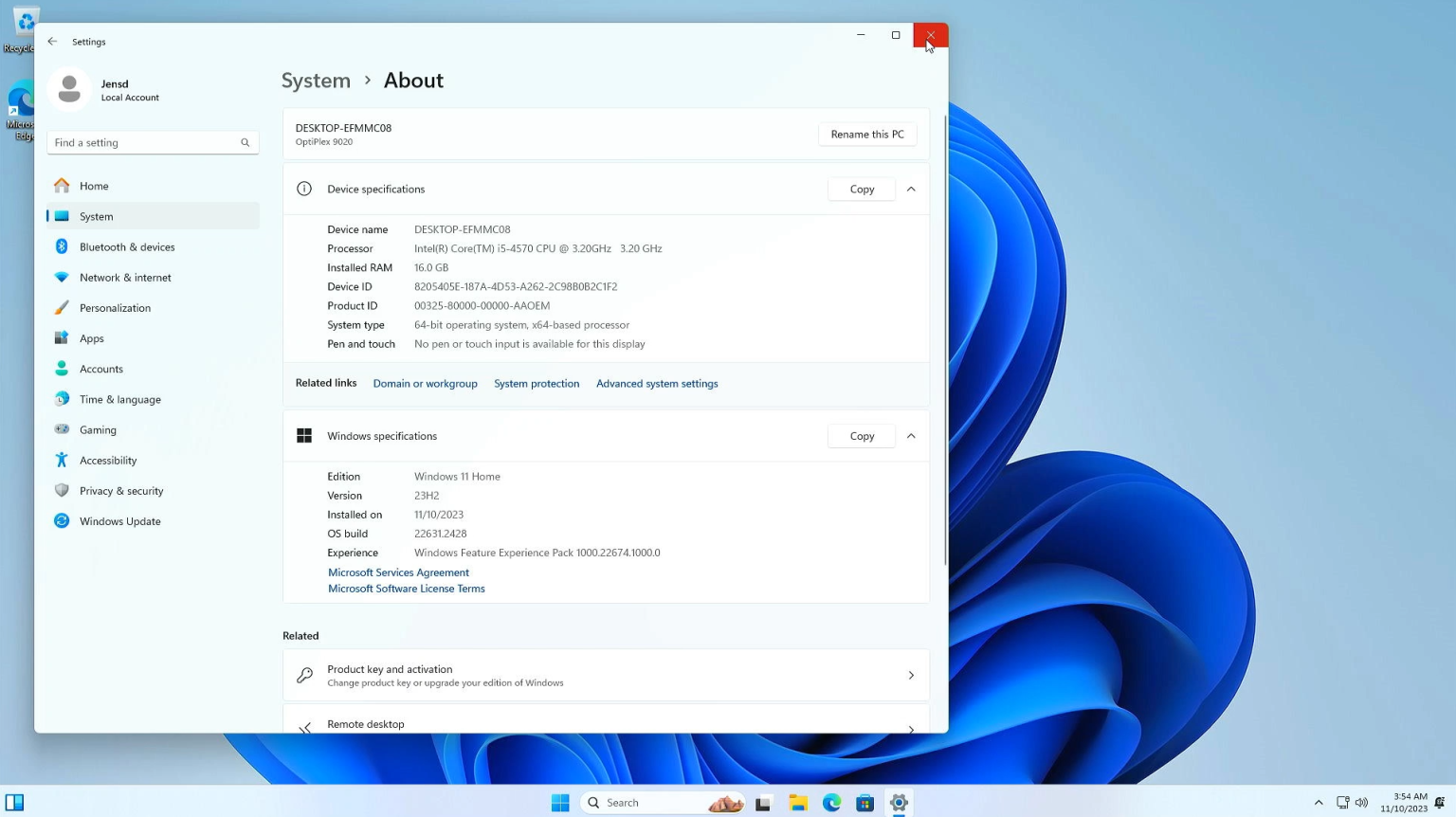1456x817 pixels.
Task: Collapse the Device specifications section
Action: click(910, 189)
